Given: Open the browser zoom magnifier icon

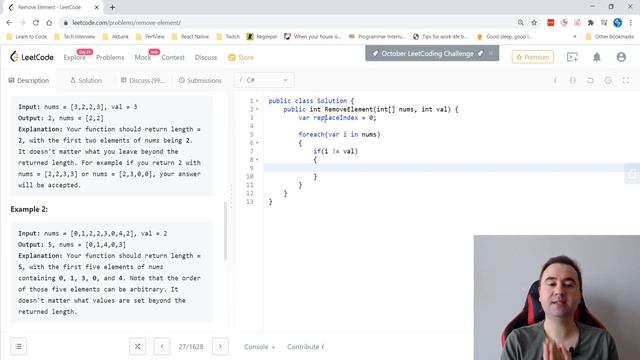Looking at the screenshot, I should tap(520, 23).
